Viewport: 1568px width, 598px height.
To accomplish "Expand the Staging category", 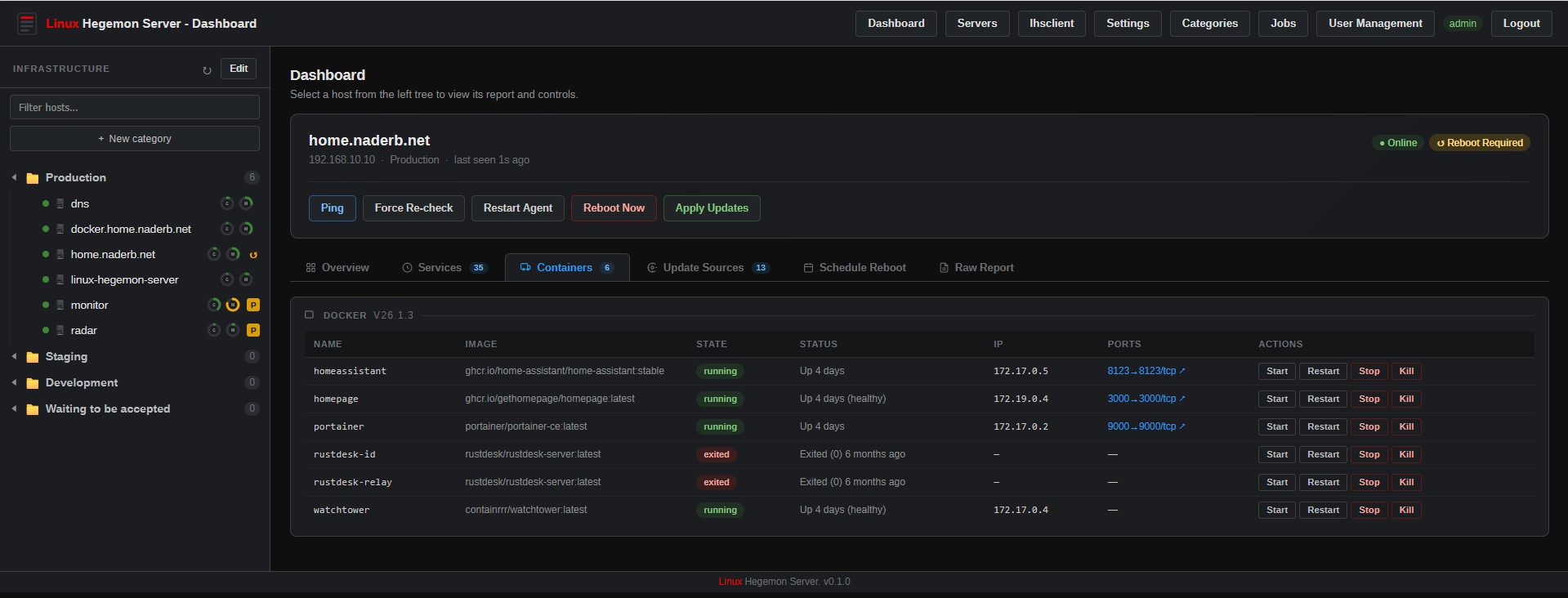I will (x=14, y=356).
